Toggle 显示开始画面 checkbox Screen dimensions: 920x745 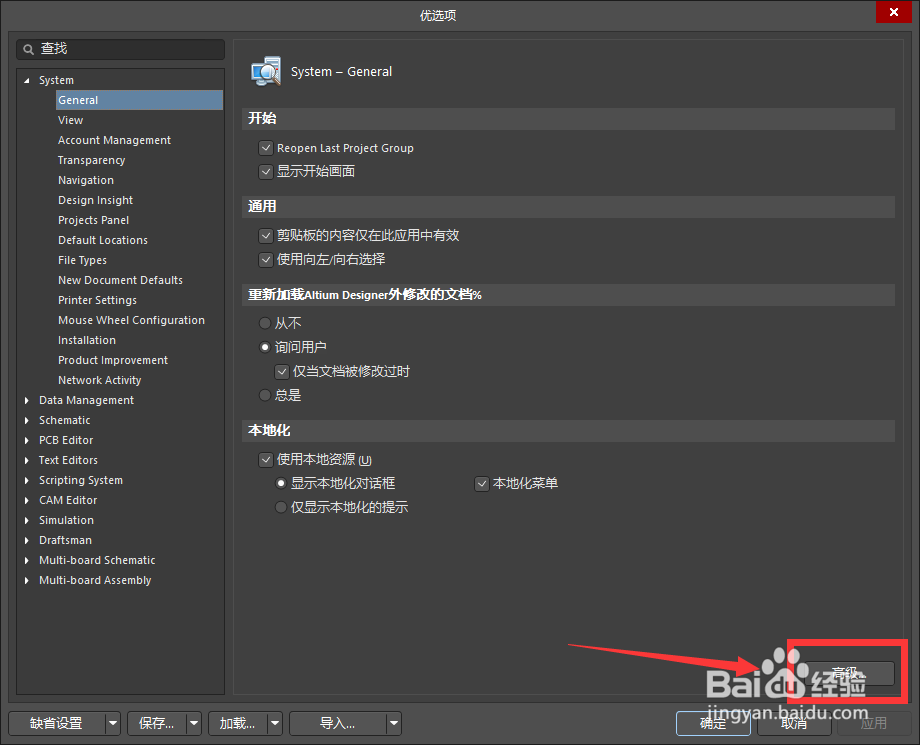[x=266, y=171]
